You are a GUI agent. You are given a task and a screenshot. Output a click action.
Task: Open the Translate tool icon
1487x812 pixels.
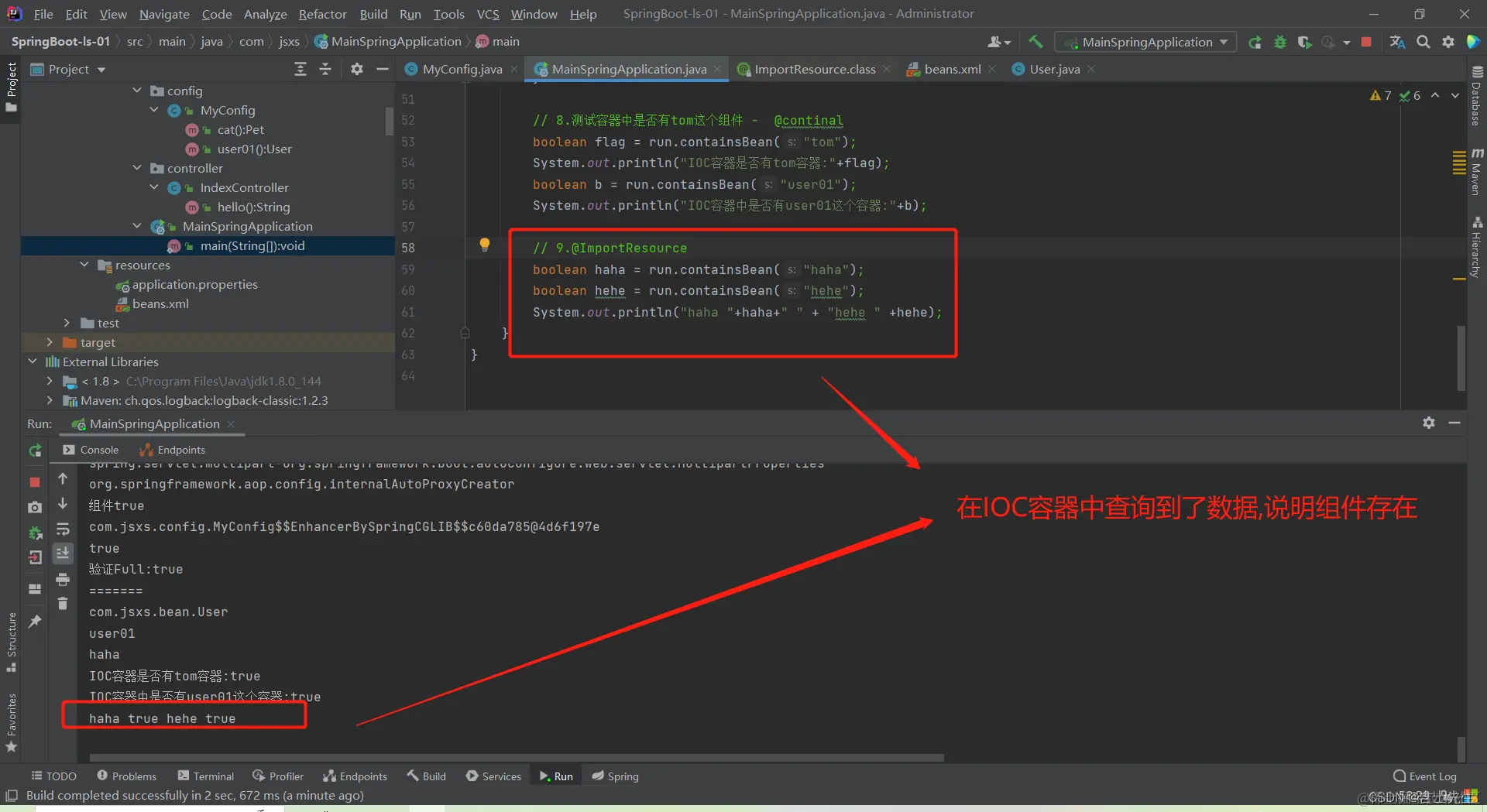point(1397,42)
